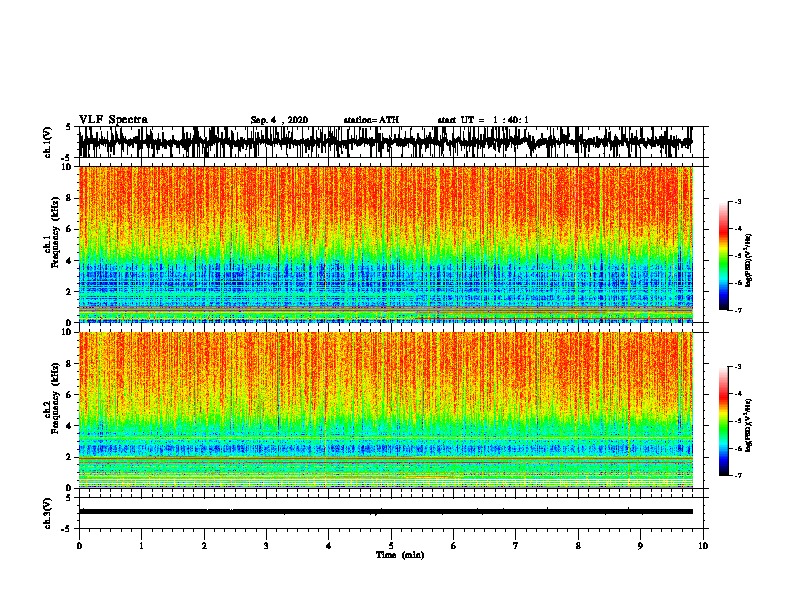Click the "-7" label on ch.2 color bar
792x612 pixels.
pyautogui.click(x=737, y=475)
